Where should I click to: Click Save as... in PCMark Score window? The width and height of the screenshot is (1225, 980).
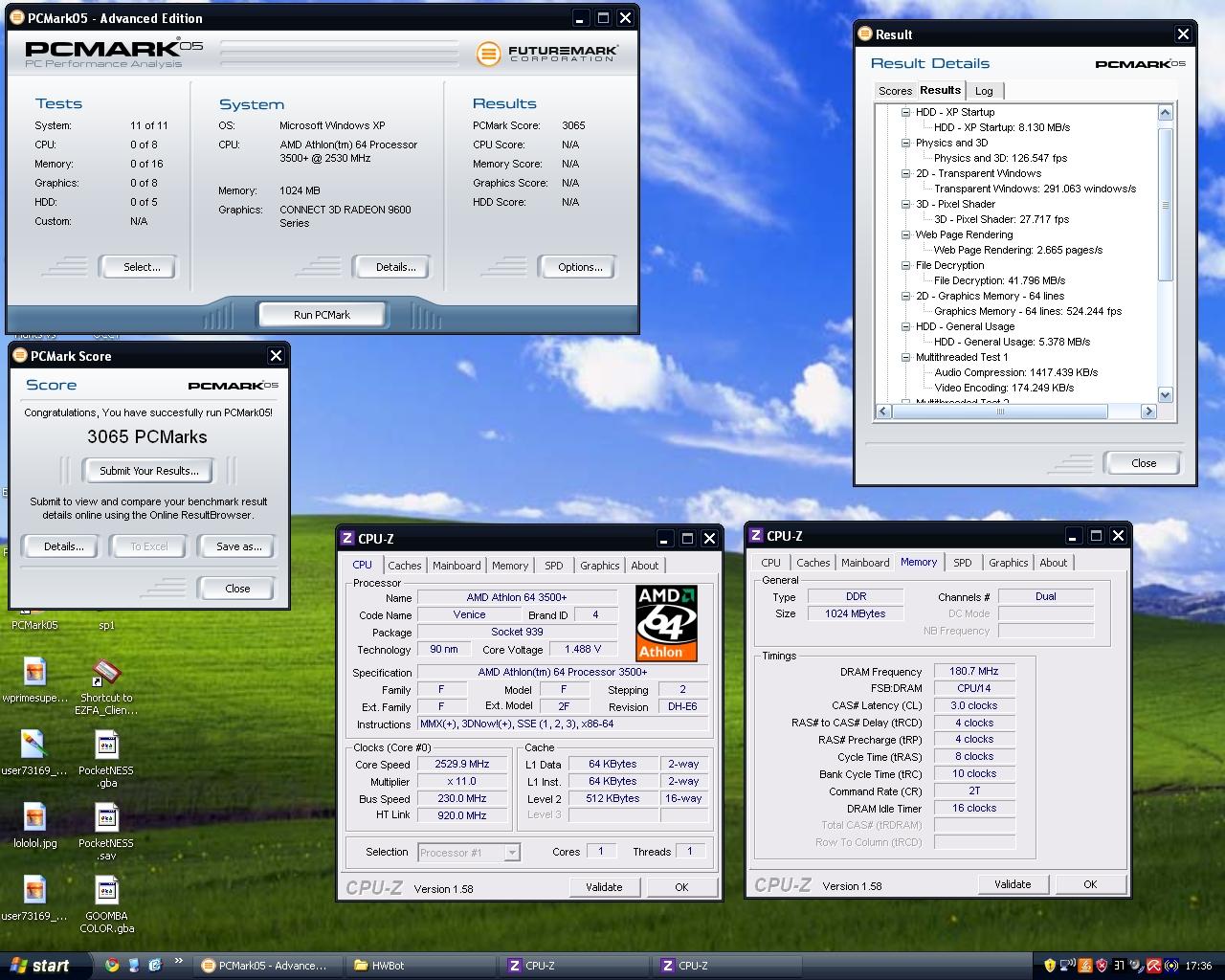[238, 546]
